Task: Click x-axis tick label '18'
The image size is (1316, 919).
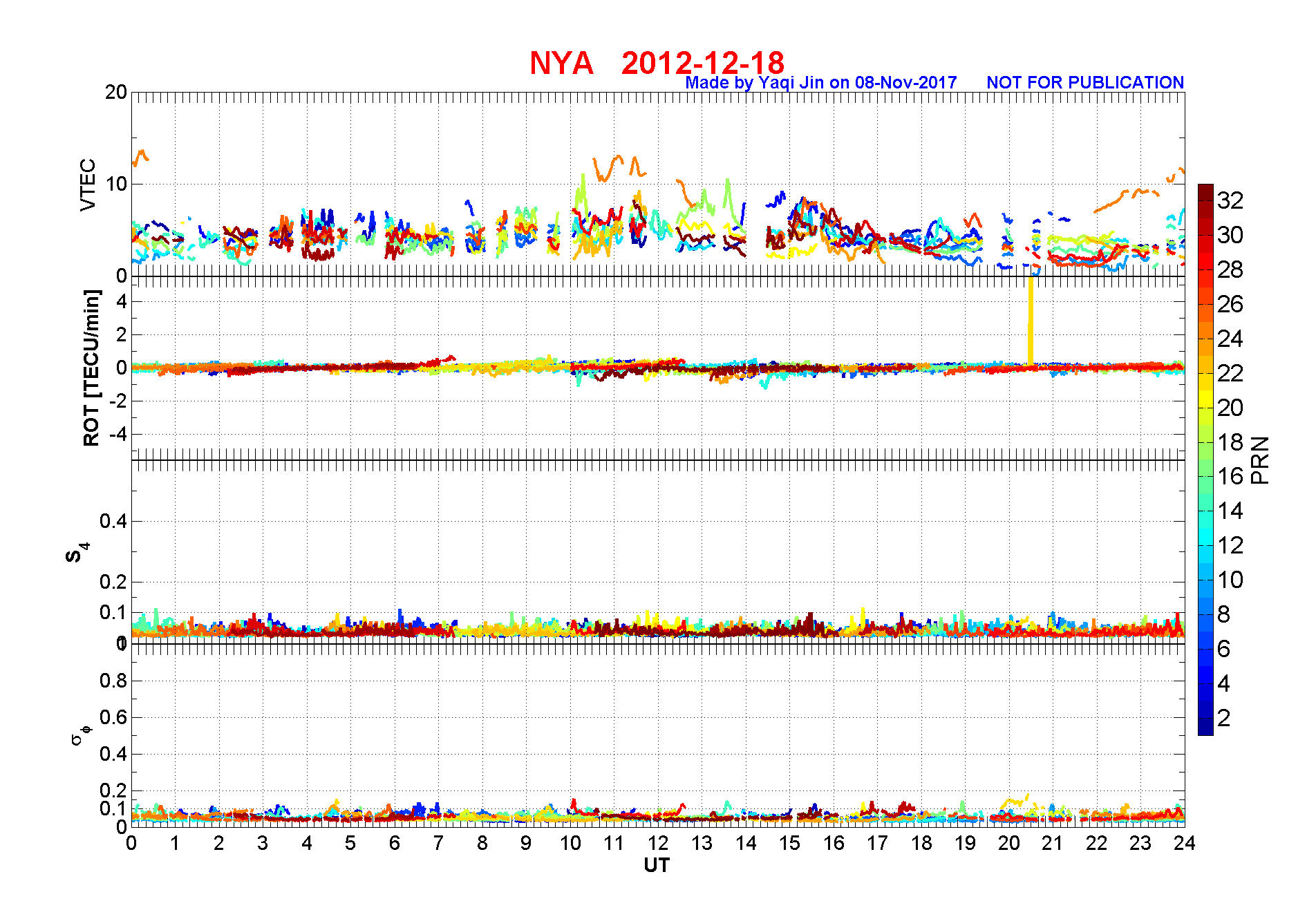Action: (921, 844)
